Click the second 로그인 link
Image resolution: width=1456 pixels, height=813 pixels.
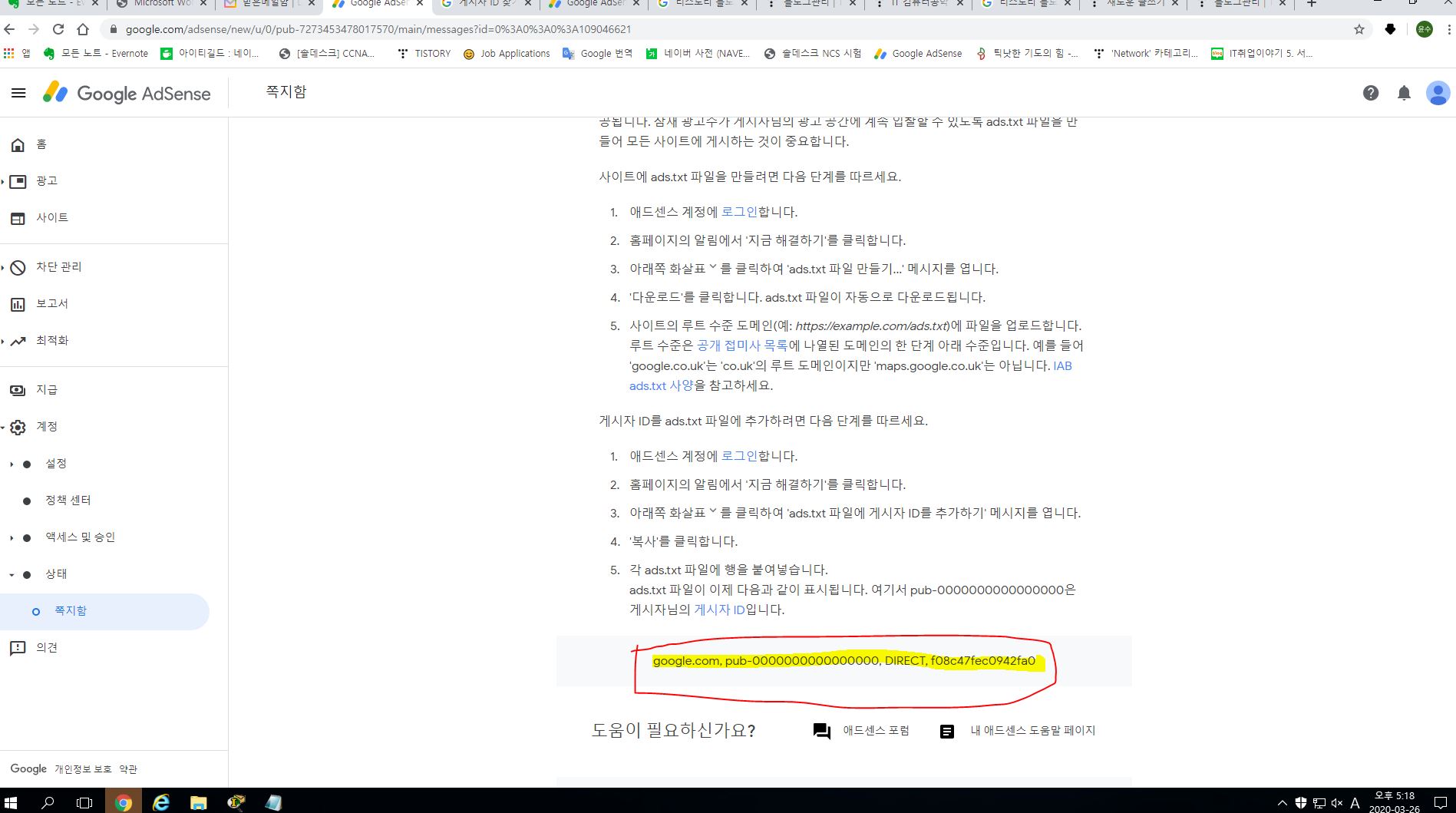[739, 456]
